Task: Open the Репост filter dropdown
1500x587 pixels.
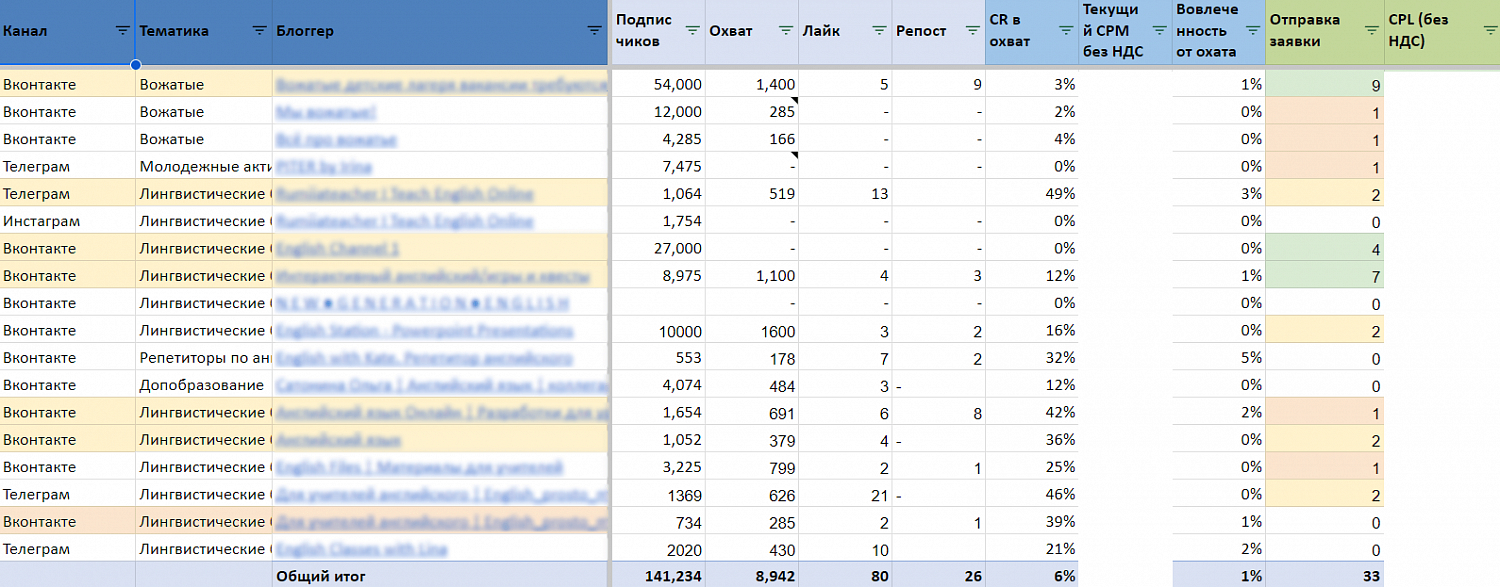Action: click(972, 31)
